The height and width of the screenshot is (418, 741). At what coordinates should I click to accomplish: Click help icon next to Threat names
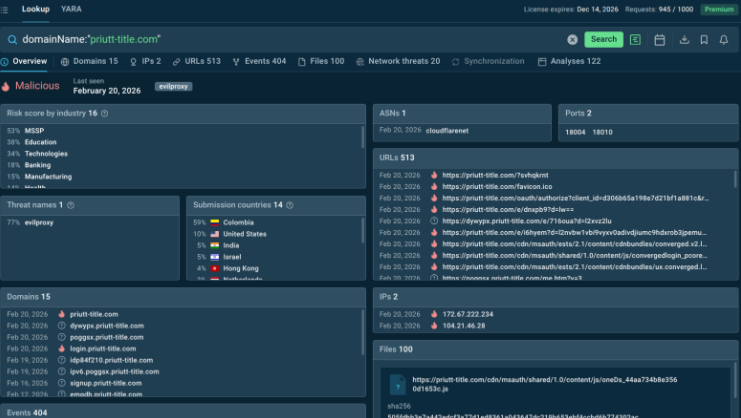[70, 205]
